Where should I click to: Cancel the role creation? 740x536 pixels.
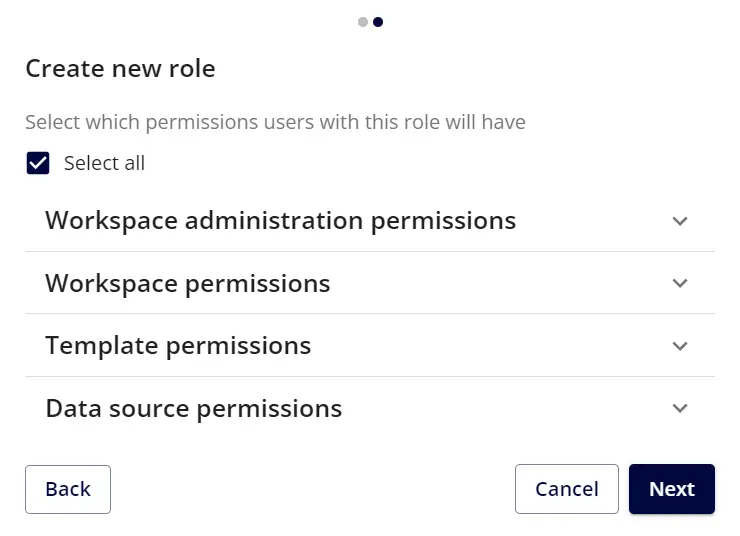567,489
